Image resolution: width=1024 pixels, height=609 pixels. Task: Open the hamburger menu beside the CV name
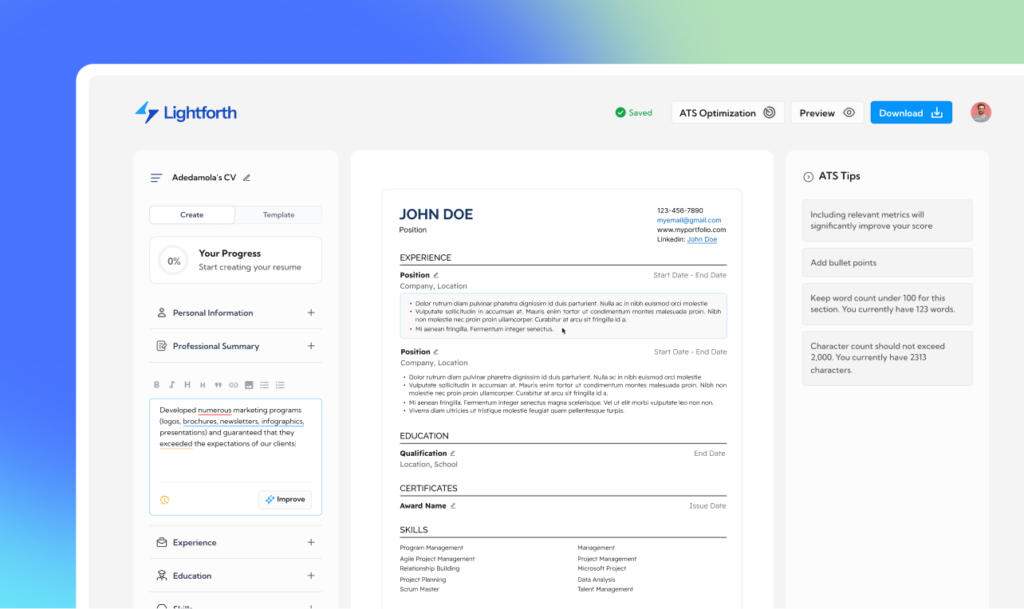(x=156, y=178)
